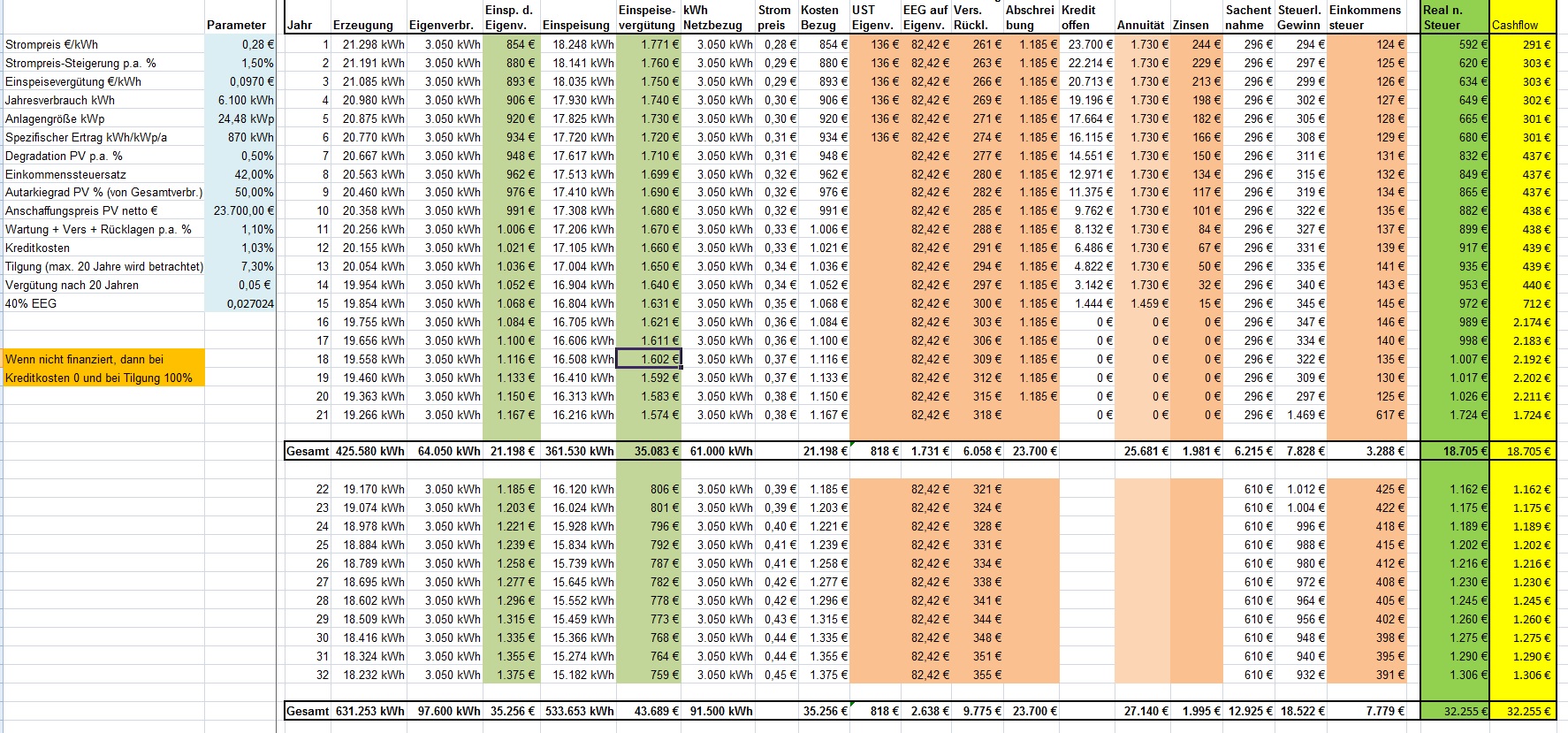Select the Tilgung value 7,30% cell
Image resolution: width=1568 pixels, height=733 pixels.
pos(240,266)
